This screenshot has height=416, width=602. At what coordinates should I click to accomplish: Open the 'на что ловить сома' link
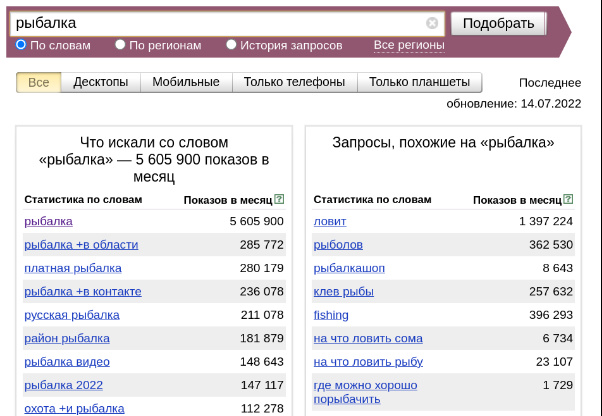368,339
